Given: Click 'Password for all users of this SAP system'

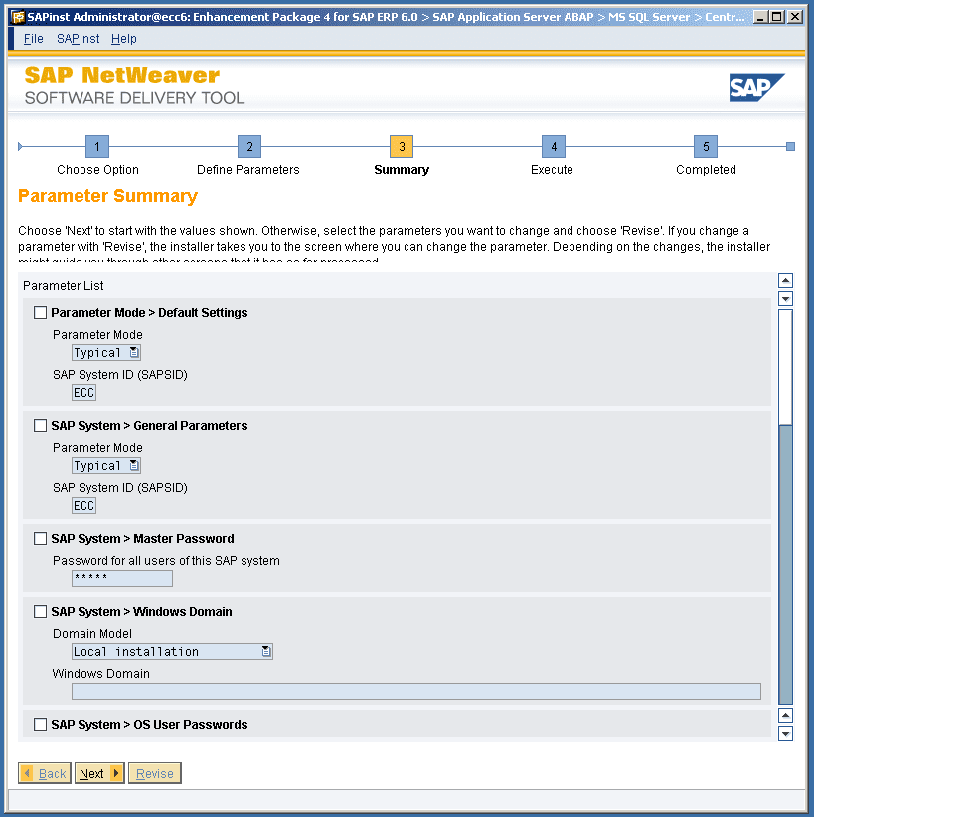Looking at the screenshot, I should [x=166, y=560].
